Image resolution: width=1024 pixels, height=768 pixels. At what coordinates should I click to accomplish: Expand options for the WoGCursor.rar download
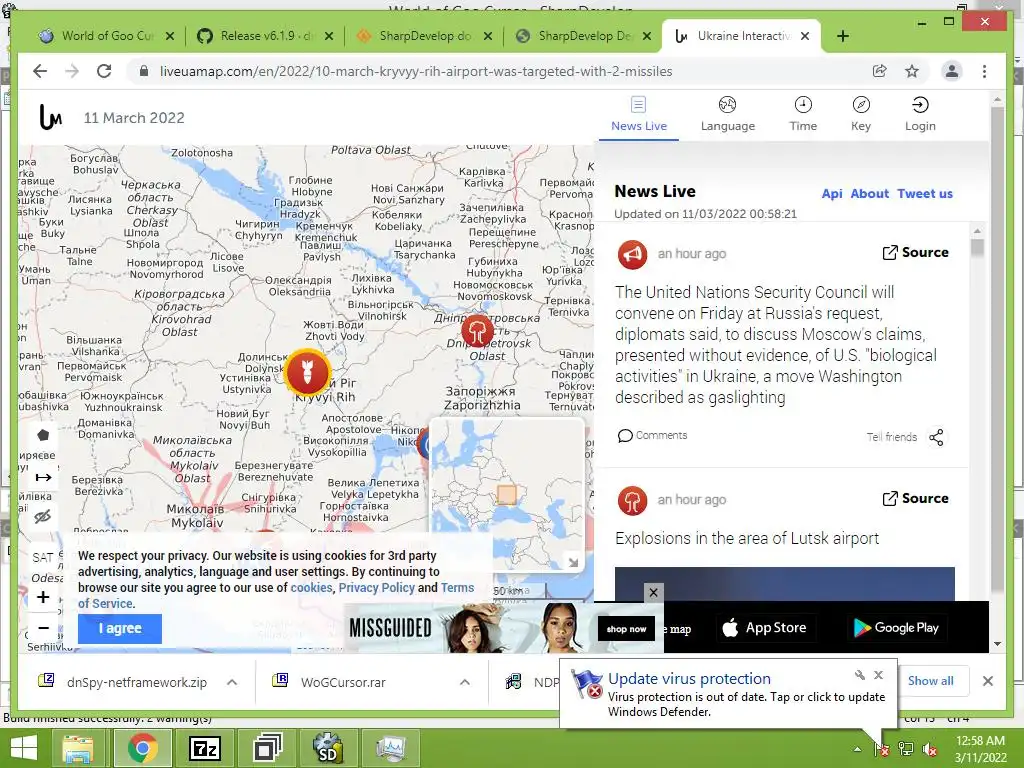464,682
